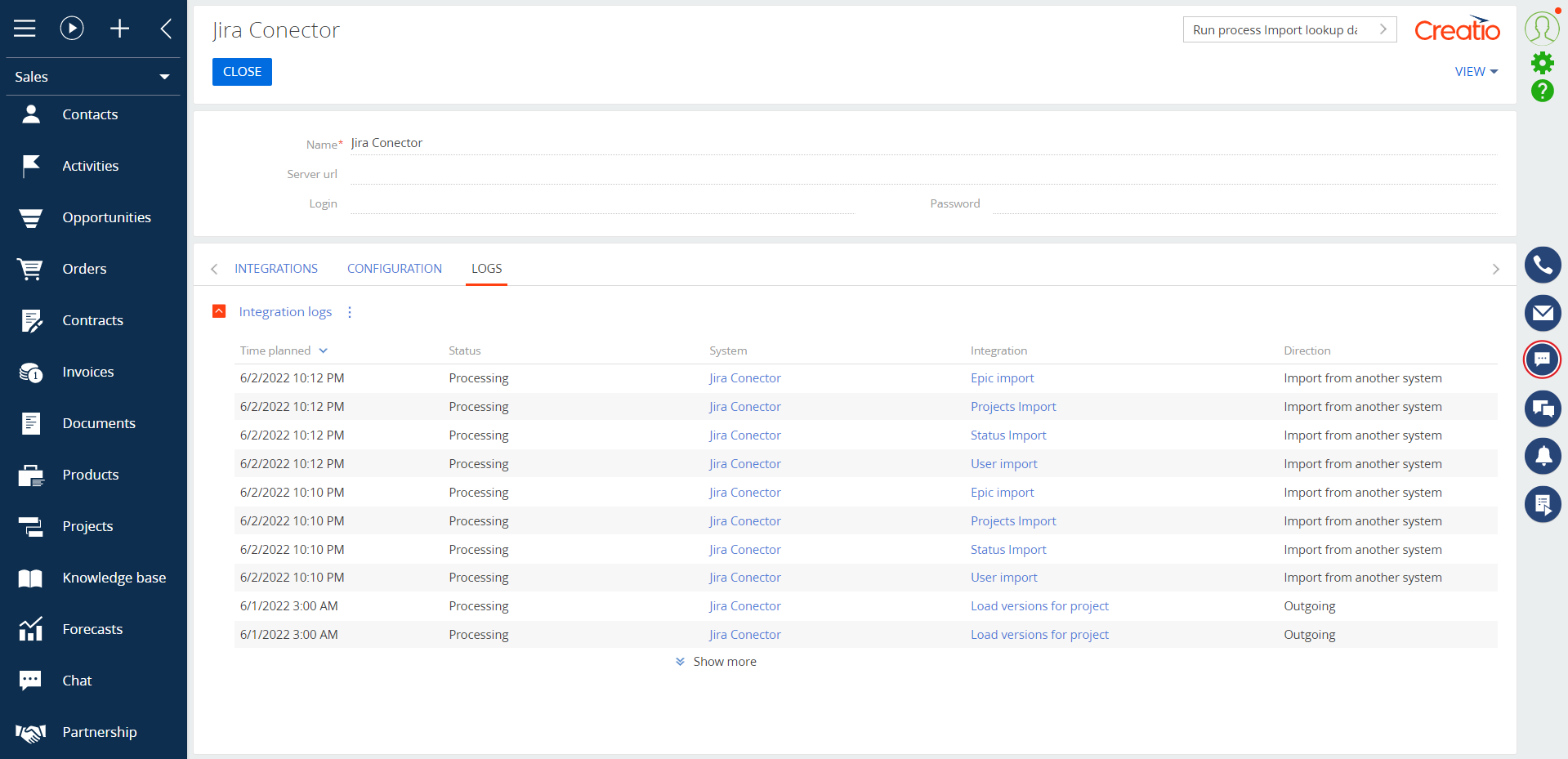Click the CLOSE button
The height and width of the screenshot is (759, 1568).
pos(242,72)
